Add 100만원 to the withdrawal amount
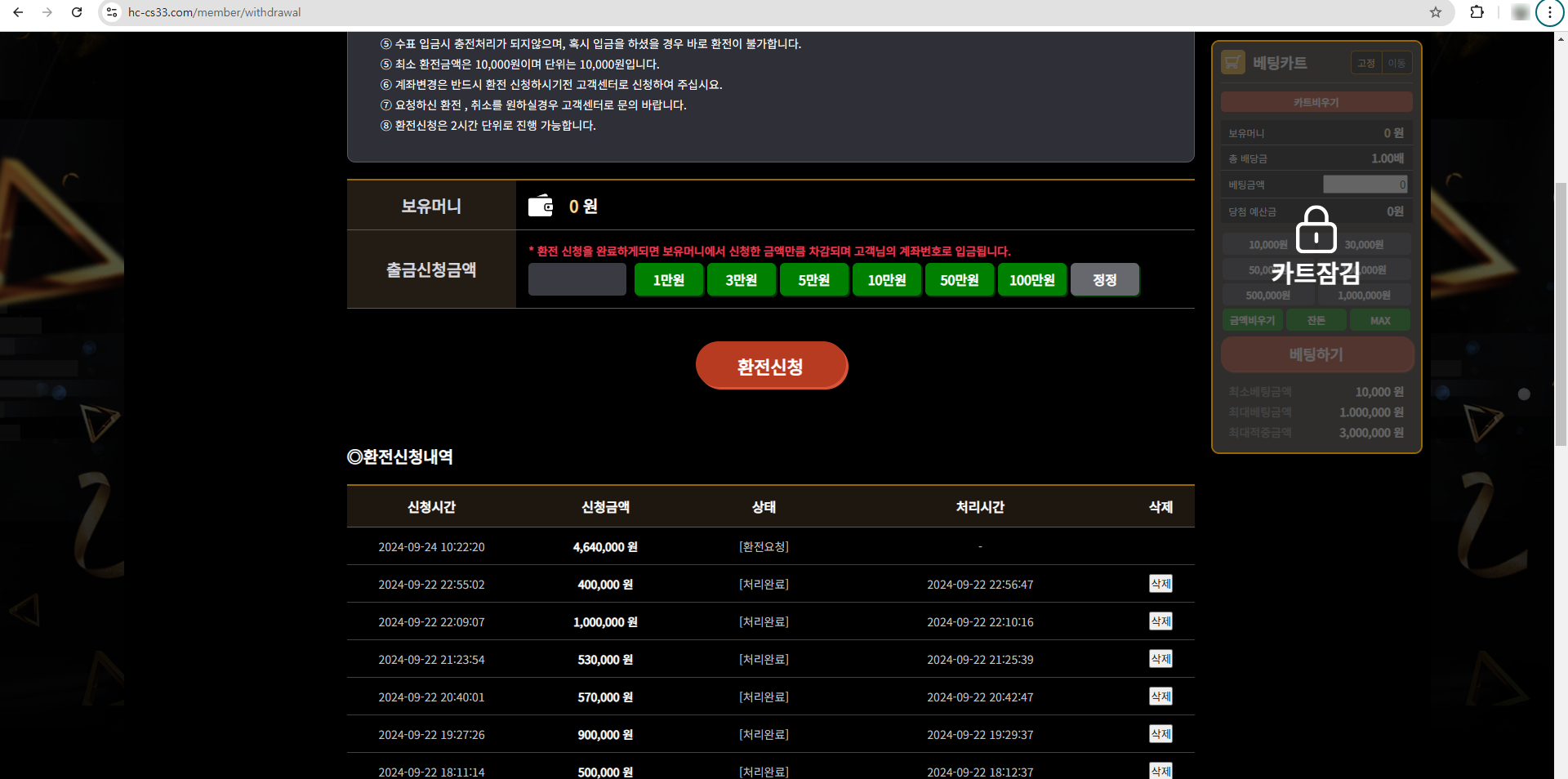The image size is (1568, 779). 1032,280
